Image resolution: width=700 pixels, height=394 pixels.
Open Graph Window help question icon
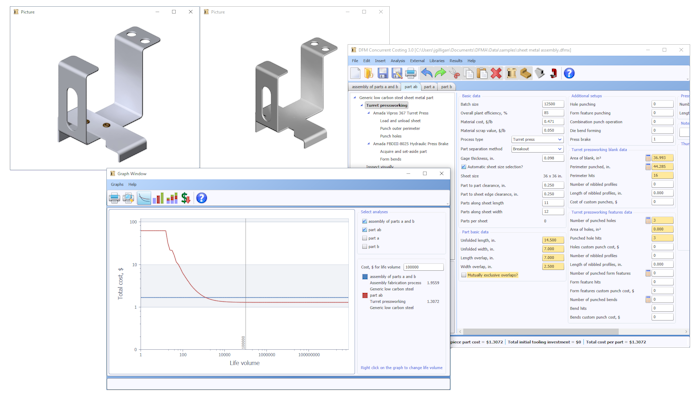[201, 198]
